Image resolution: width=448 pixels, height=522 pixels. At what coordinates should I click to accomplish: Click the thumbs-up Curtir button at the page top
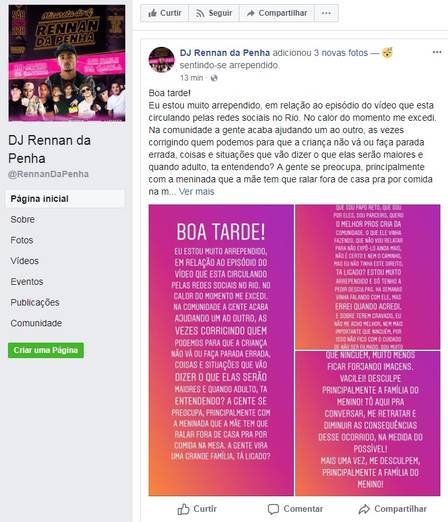point(164,13)
